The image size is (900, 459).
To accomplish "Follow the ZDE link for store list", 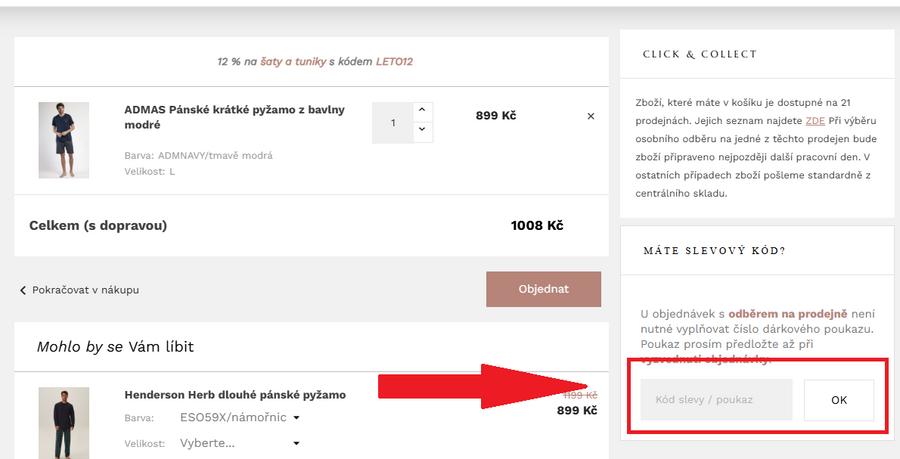I will pyautogui.click(x=815, y=119).
